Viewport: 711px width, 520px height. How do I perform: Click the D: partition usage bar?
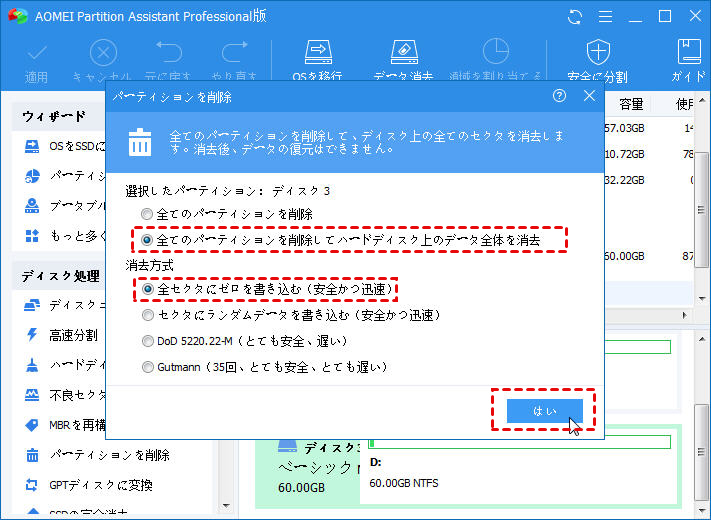click(x=520, y=442)
